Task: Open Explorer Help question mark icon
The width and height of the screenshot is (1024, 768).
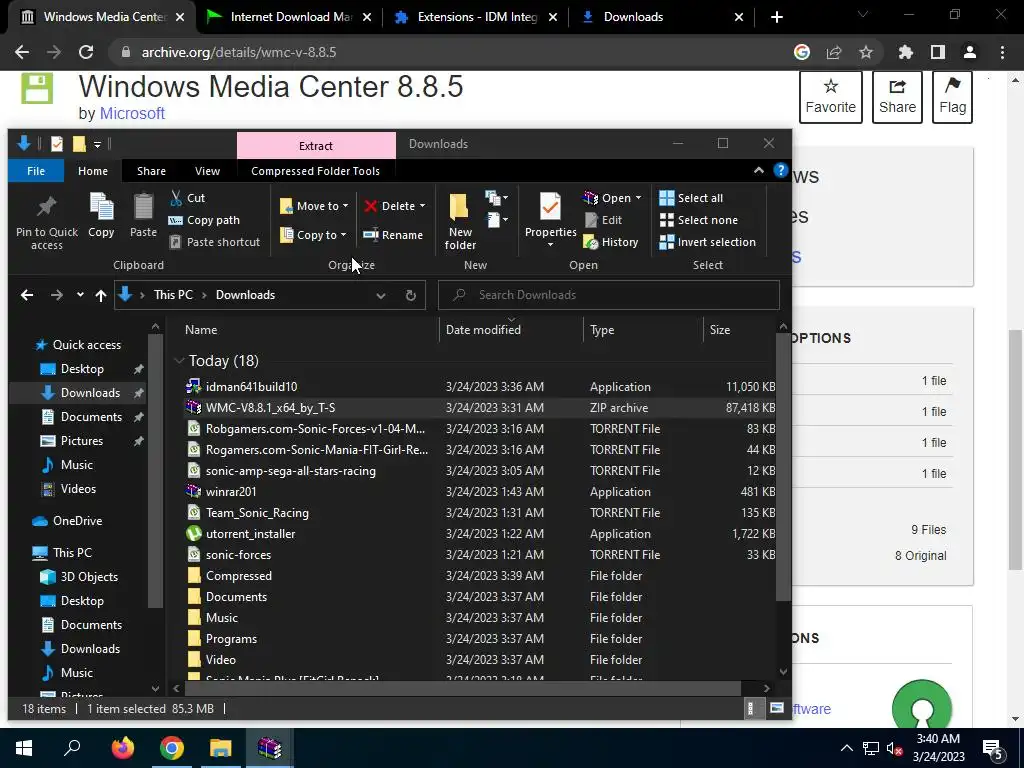Action: point(780,170)
